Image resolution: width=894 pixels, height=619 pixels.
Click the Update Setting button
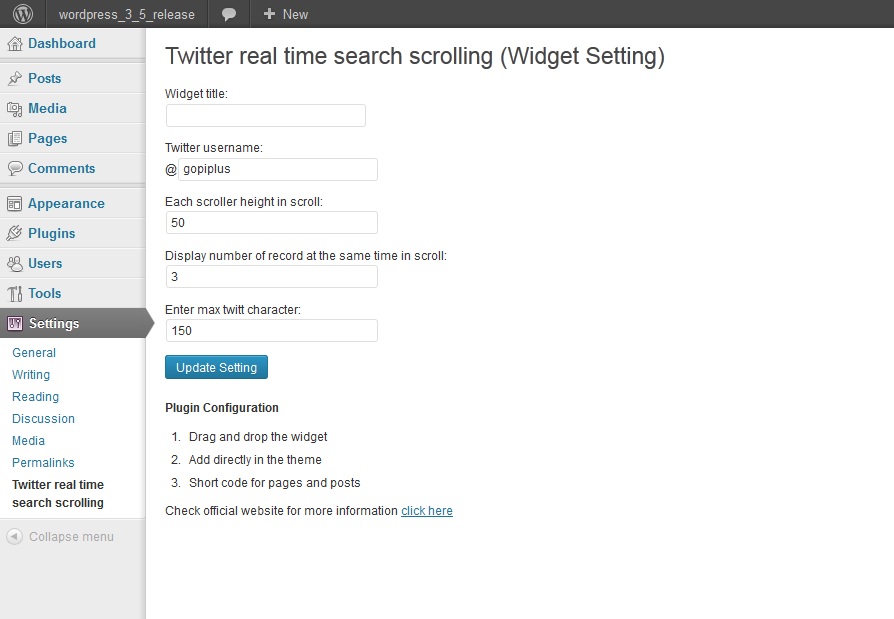pyautogui.click(x=217, y=367)
